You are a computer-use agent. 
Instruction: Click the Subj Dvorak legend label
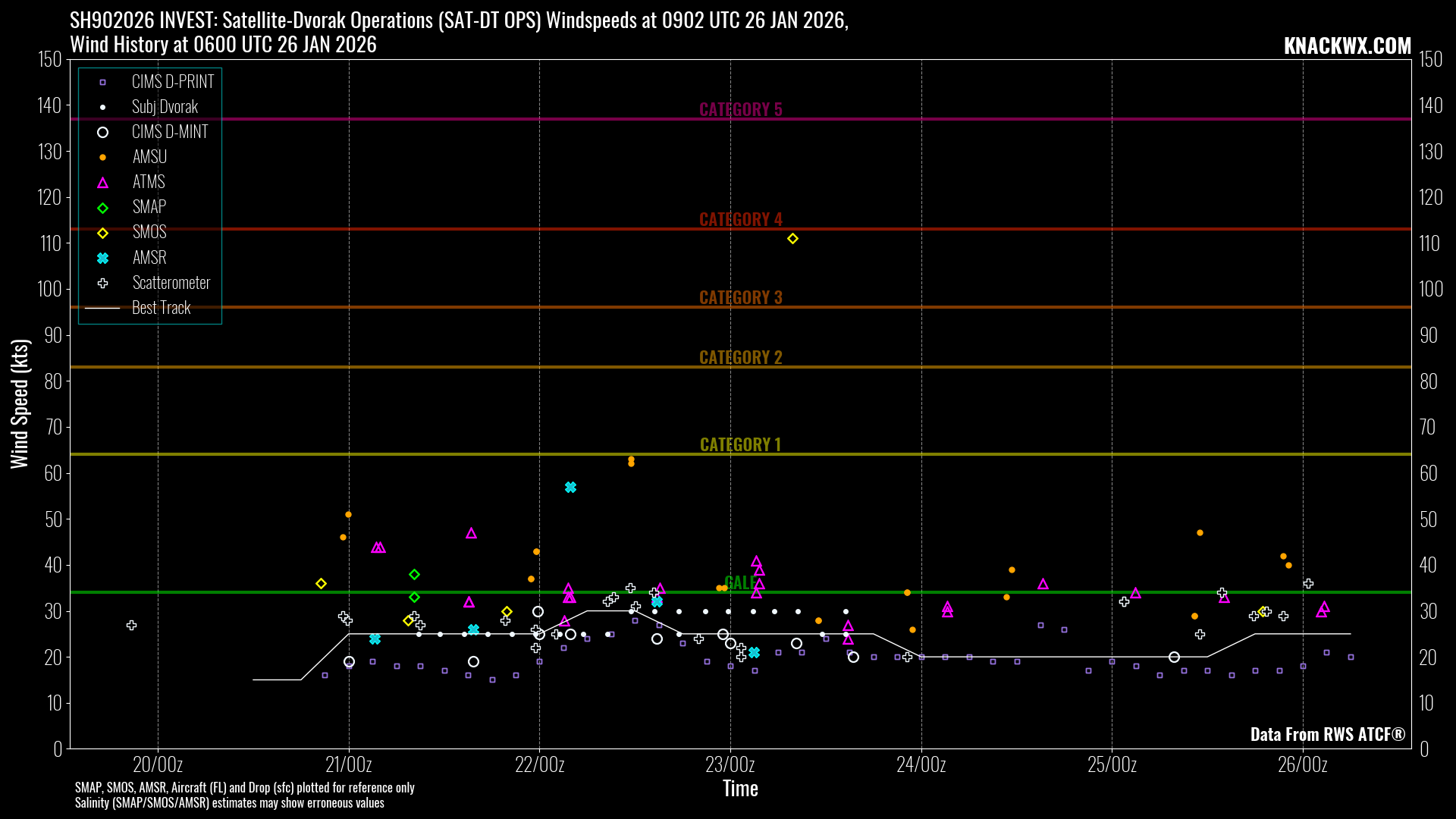tap(165, 107)
